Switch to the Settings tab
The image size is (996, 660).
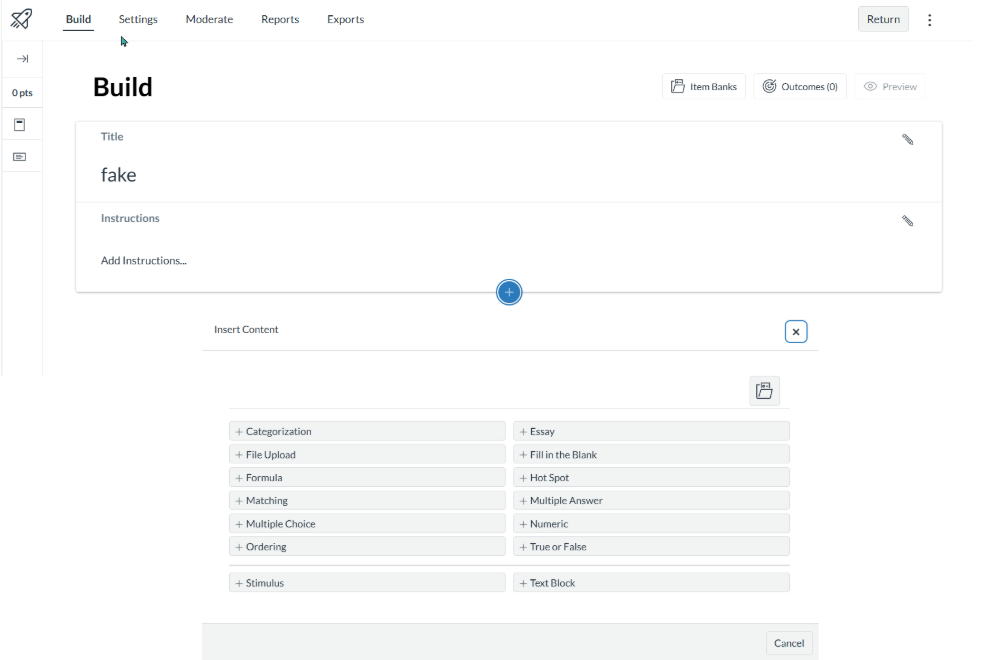[x=138, y=19]
